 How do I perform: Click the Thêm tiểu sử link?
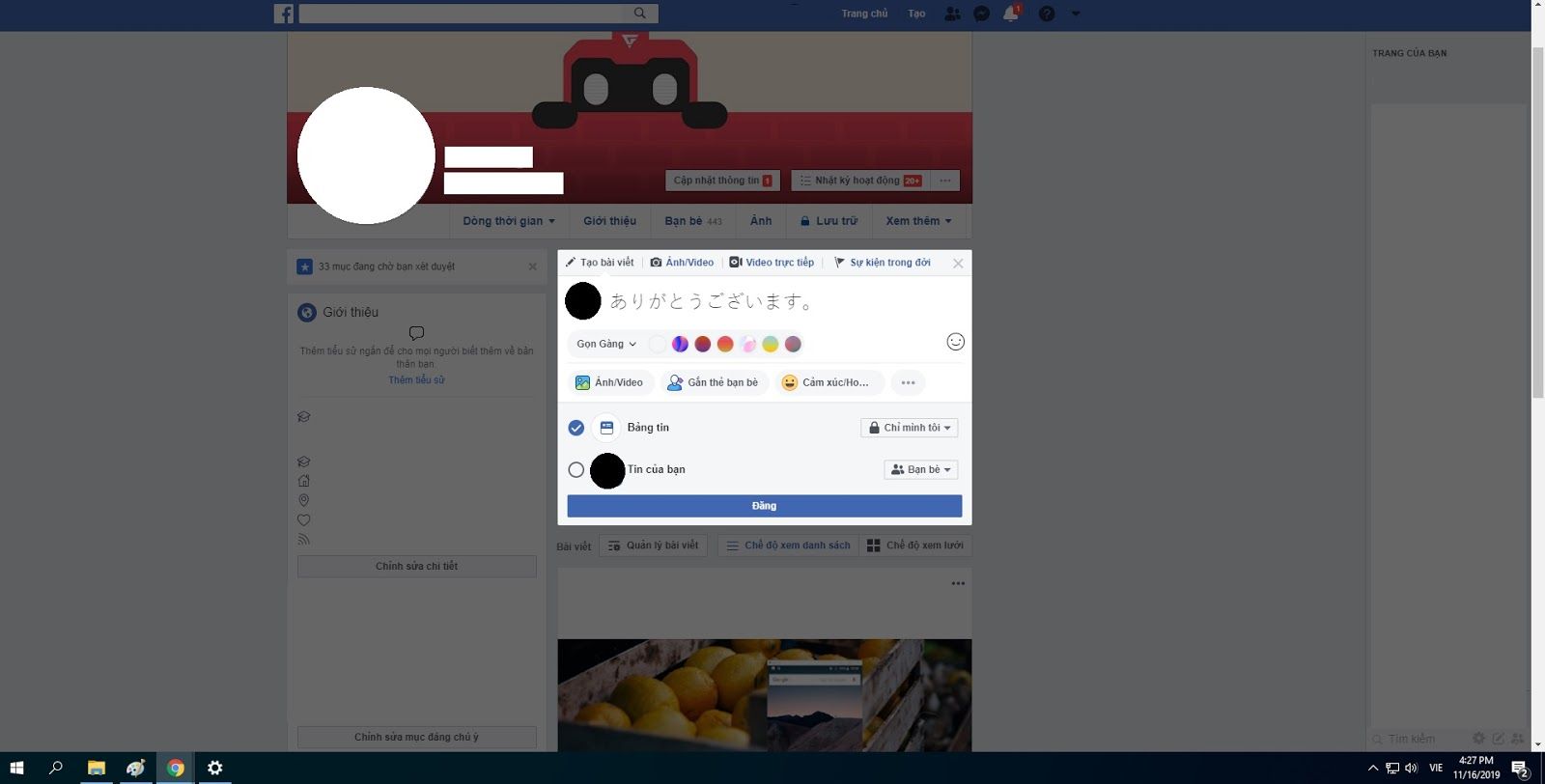pyautogui.click(x=416, y=380)
